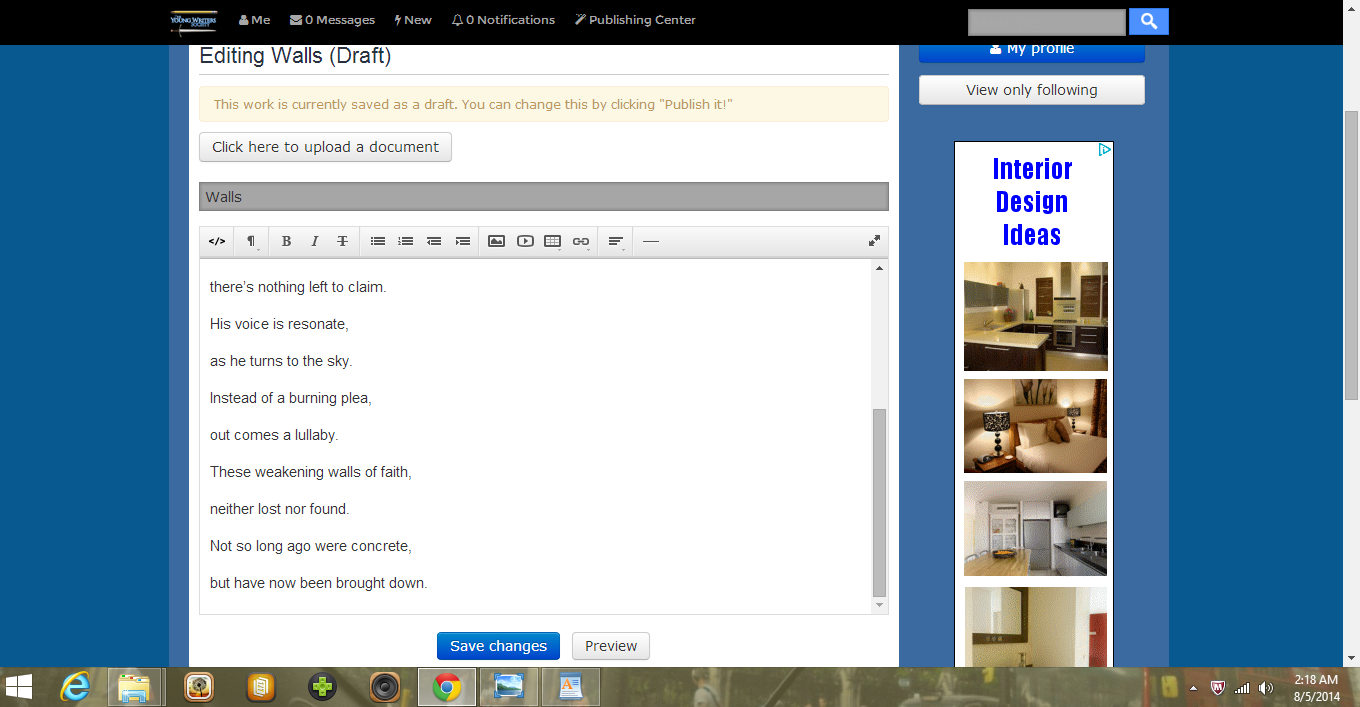
Task: Insert an unordered bullet list
Action: tap(378, 241)
